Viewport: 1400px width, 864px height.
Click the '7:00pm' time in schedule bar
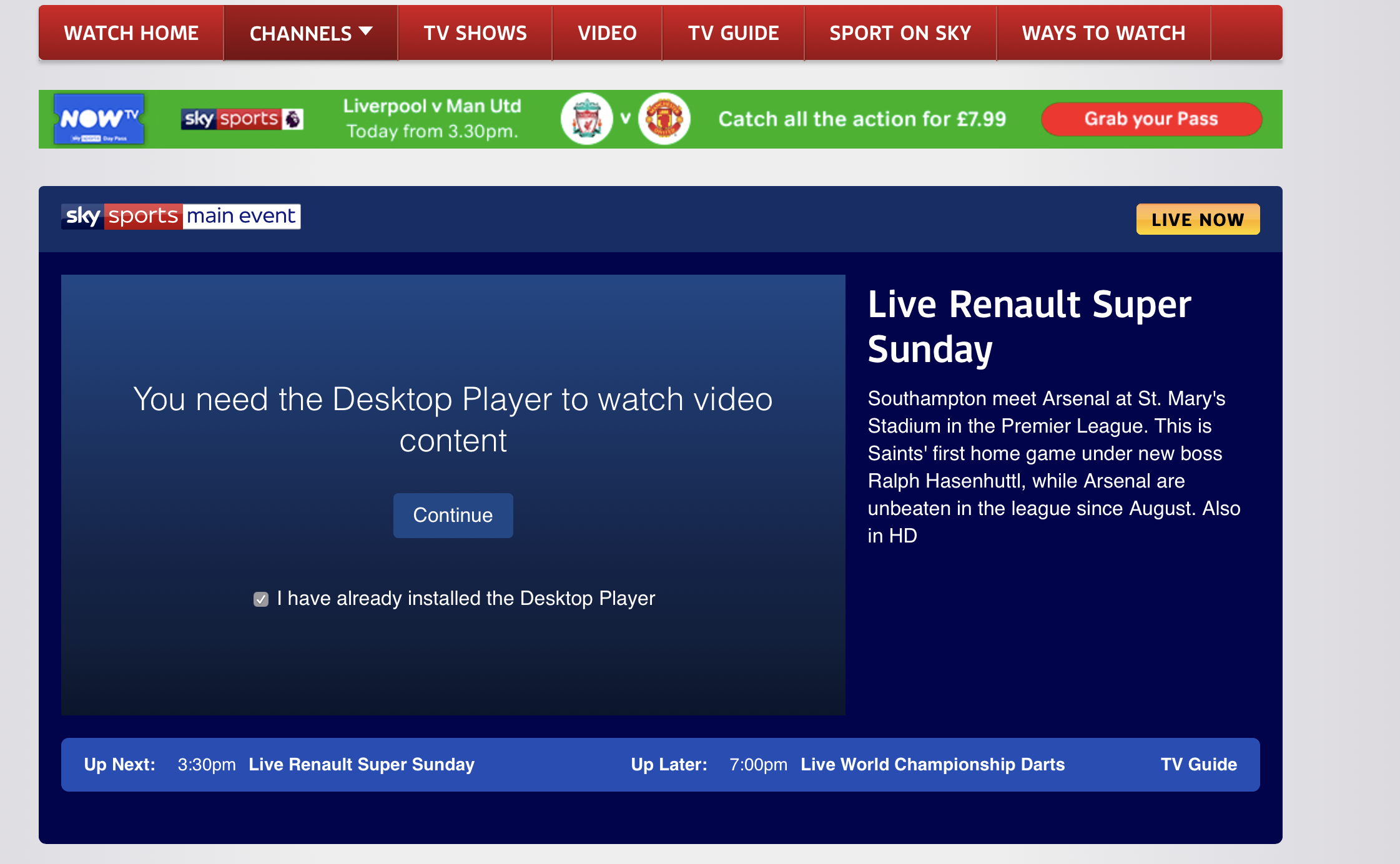758,765
